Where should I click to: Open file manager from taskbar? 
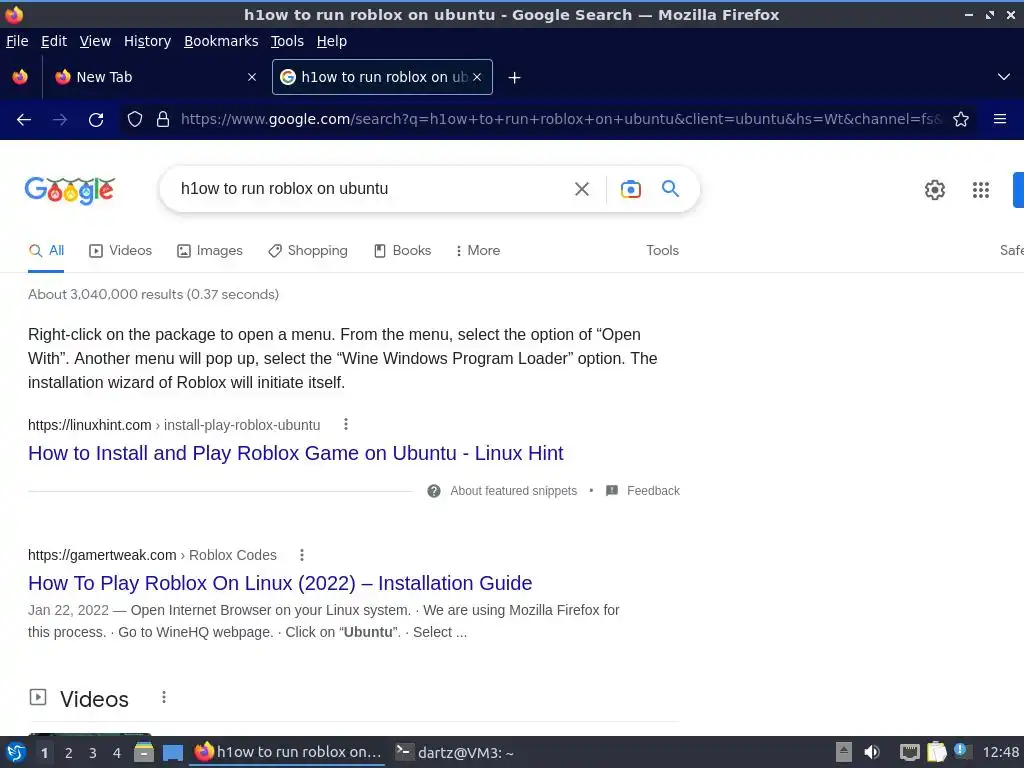144,752
